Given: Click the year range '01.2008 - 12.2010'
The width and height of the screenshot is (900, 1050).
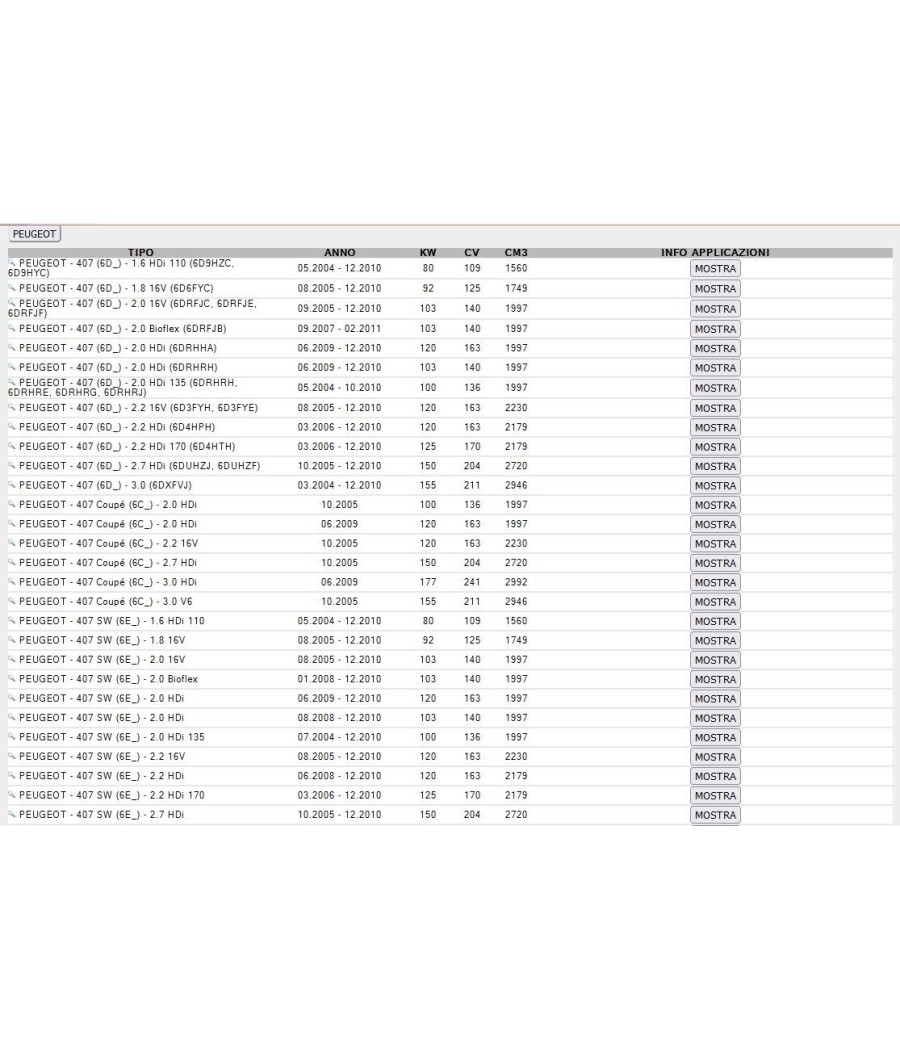Looking at the screenshot, I should tap(340, 679).
